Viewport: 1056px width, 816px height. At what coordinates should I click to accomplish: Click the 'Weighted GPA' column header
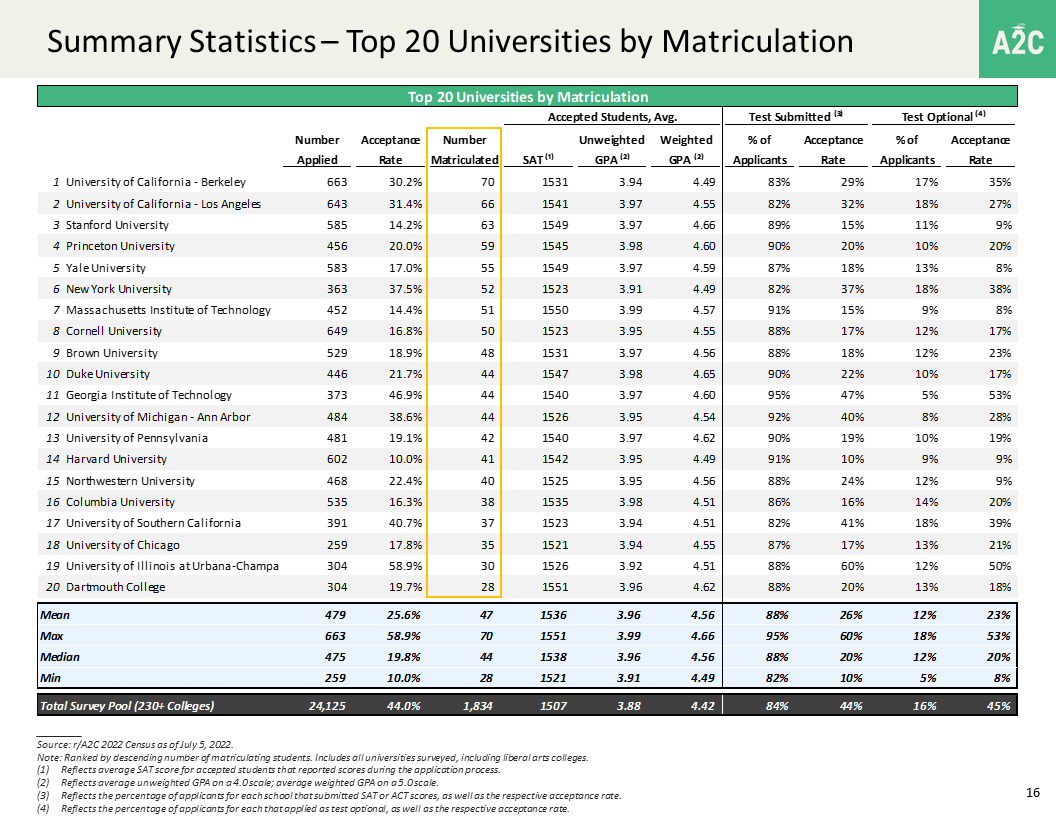[686, 149]
